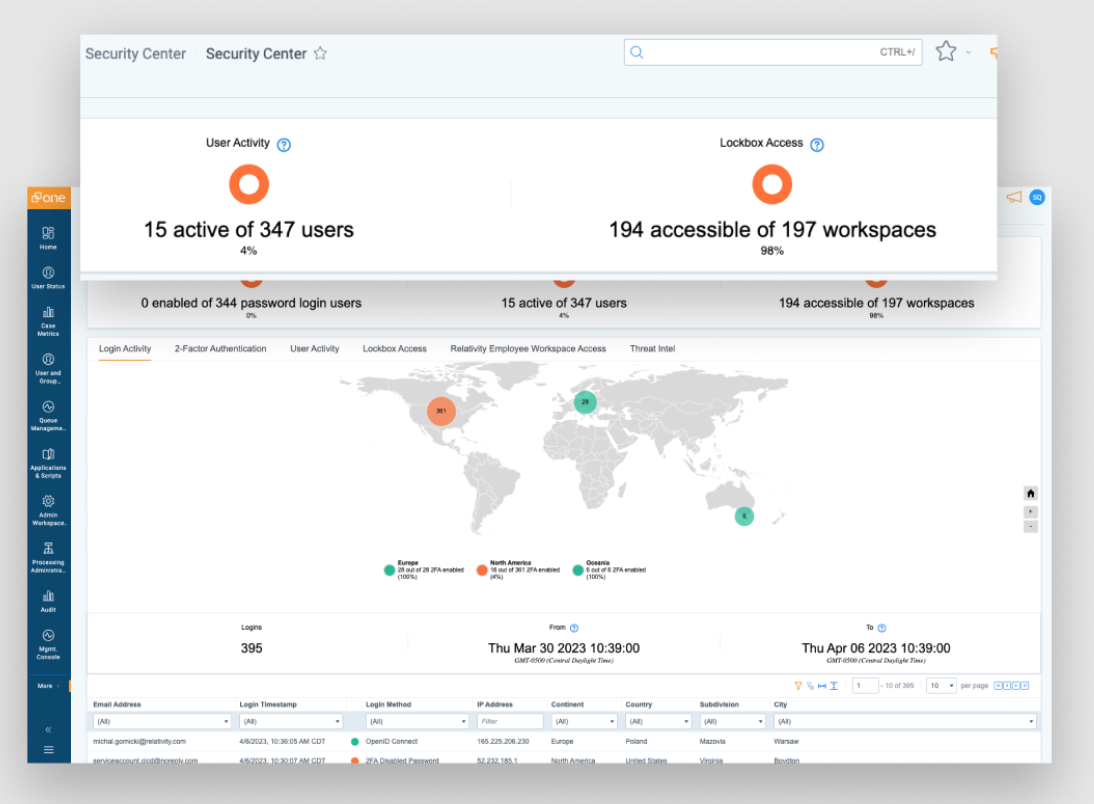Switch to 2-Factor Authentication tab

pyautogui.click(x=220, y=349)
